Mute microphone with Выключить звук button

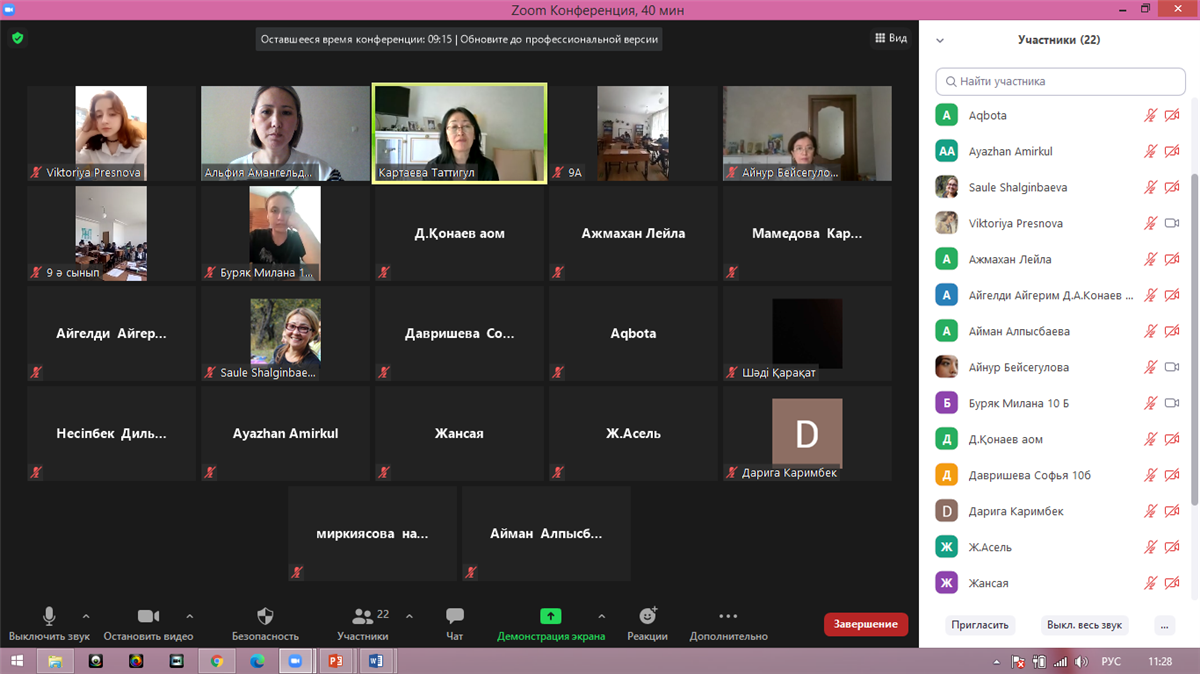[x=49, y=617]
